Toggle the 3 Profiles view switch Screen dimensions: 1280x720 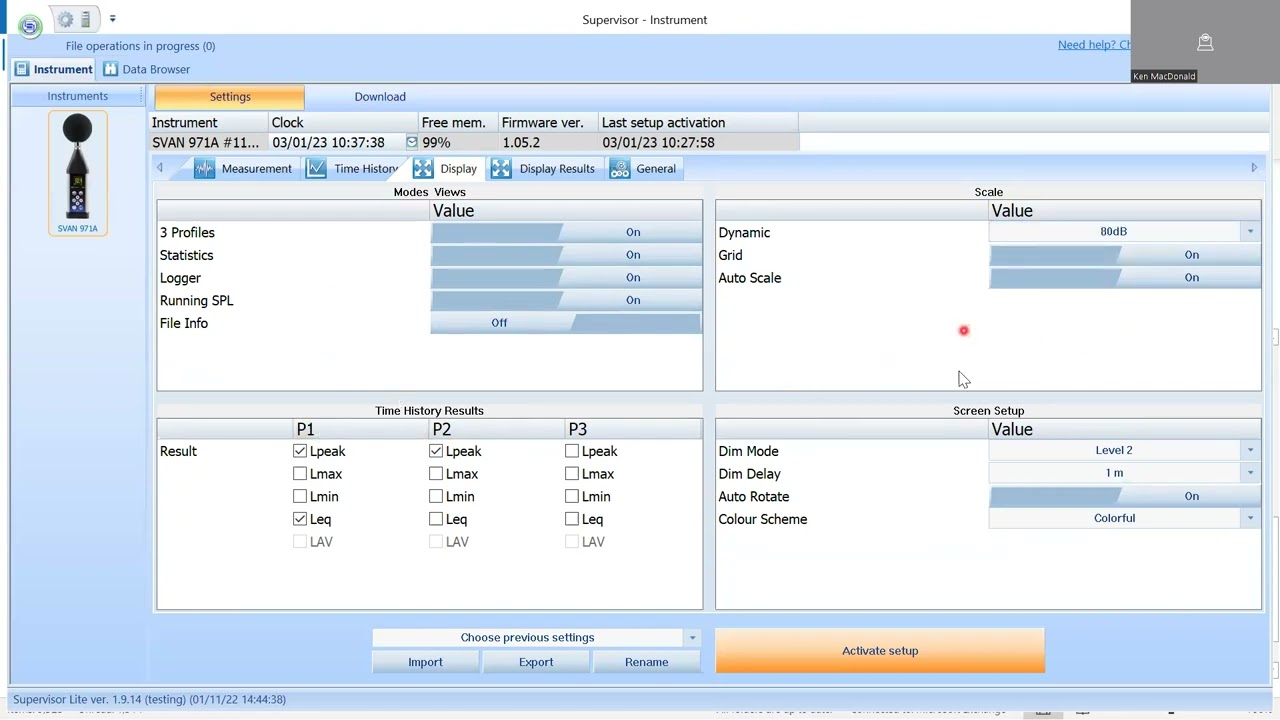click(x=566, y=232)
